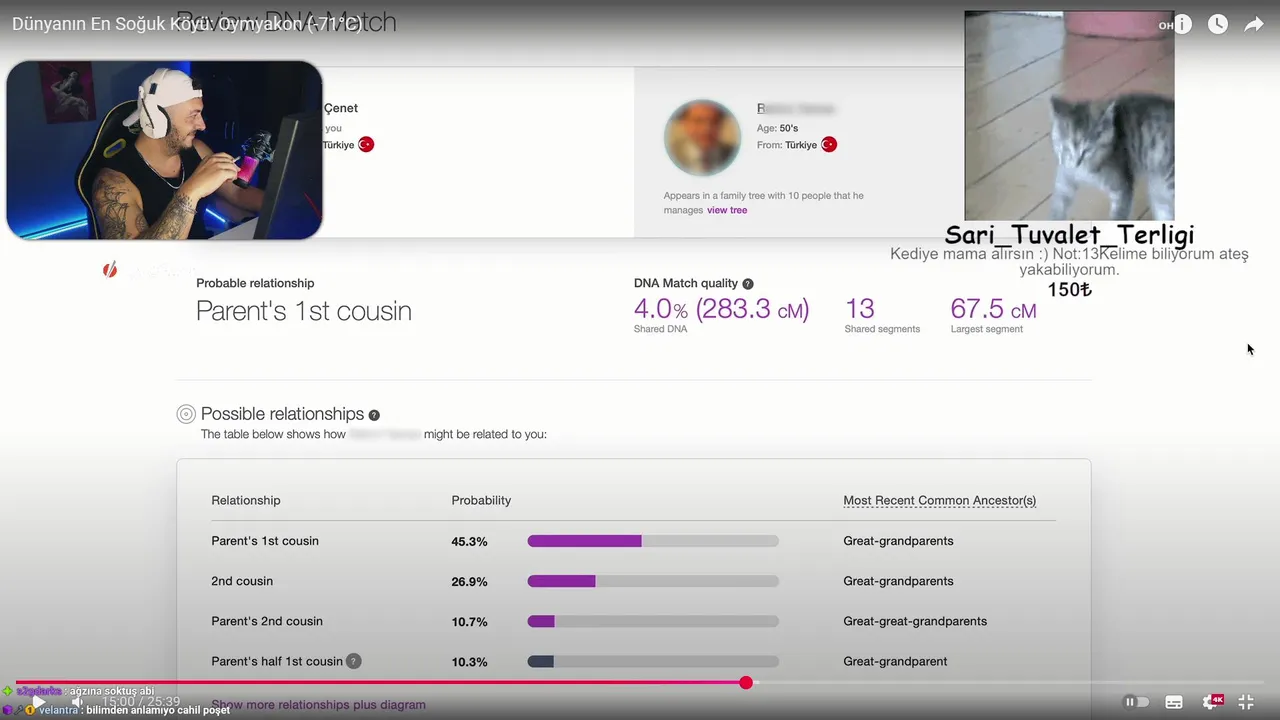Viewport: 1280px width, 720px height.
Task: Click help icon next to DNA Match quality
Action: pyautogui.click(x=748, y=284)
